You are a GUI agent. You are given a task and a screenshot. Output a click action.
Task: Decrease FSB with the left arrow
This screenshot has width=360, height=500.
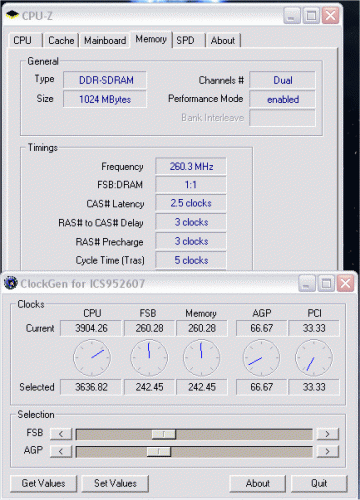click(x=61, y=434)
